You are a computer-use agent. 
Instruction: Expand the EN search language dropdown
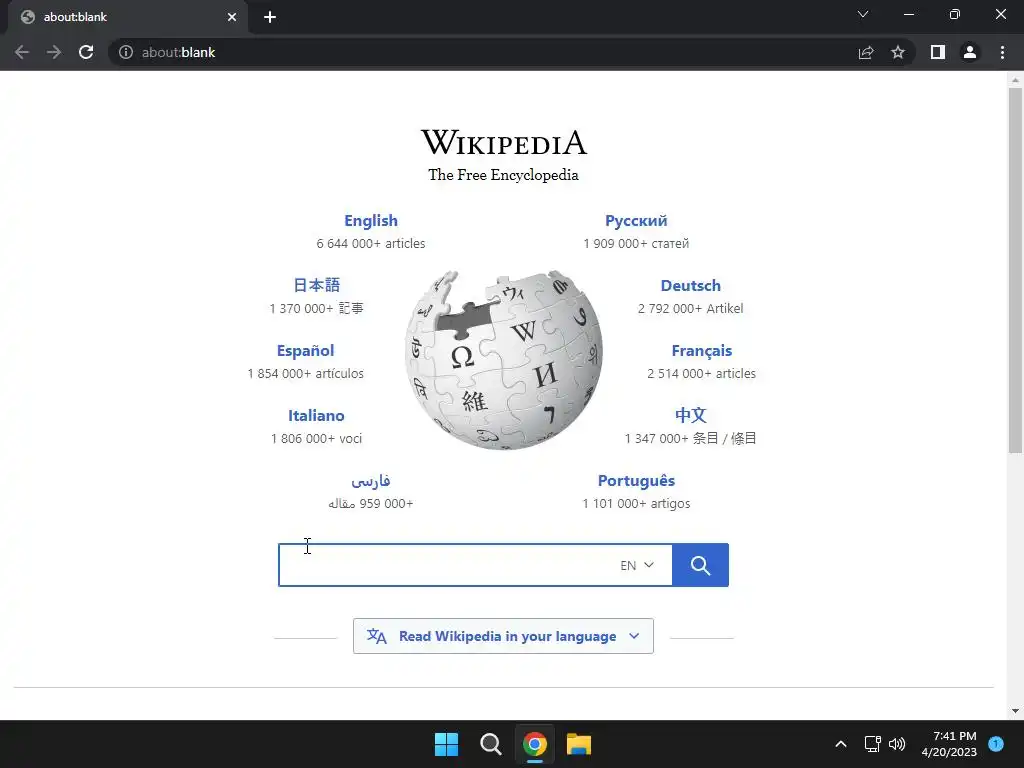click(637, 566)
